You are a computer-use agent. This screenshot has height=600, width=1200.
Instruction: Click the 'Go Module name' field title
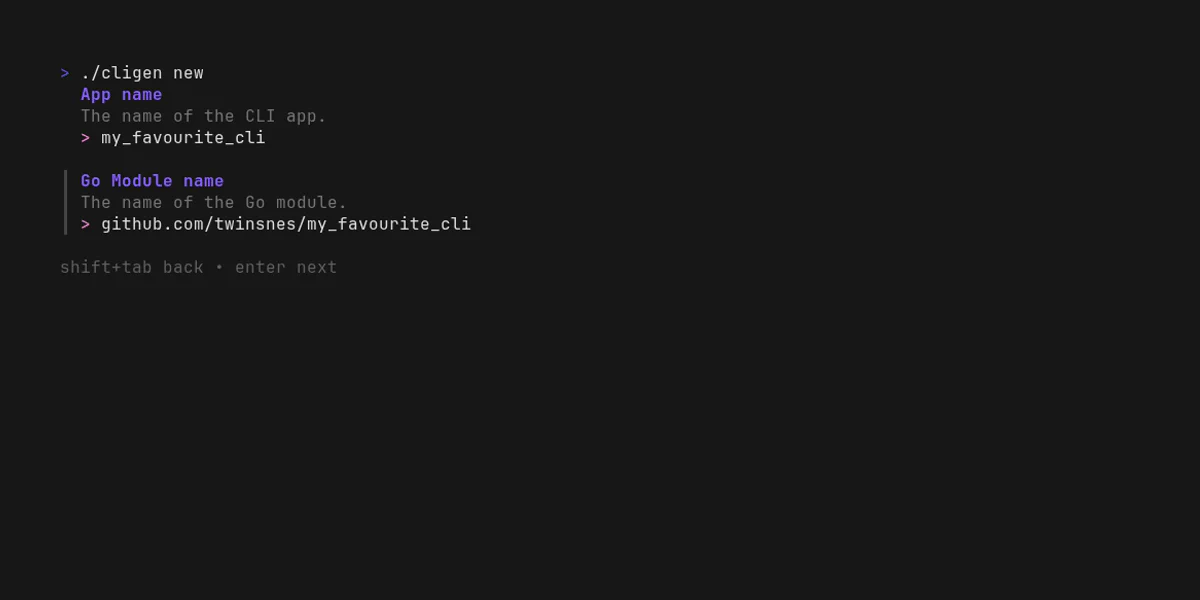(152, 181)
